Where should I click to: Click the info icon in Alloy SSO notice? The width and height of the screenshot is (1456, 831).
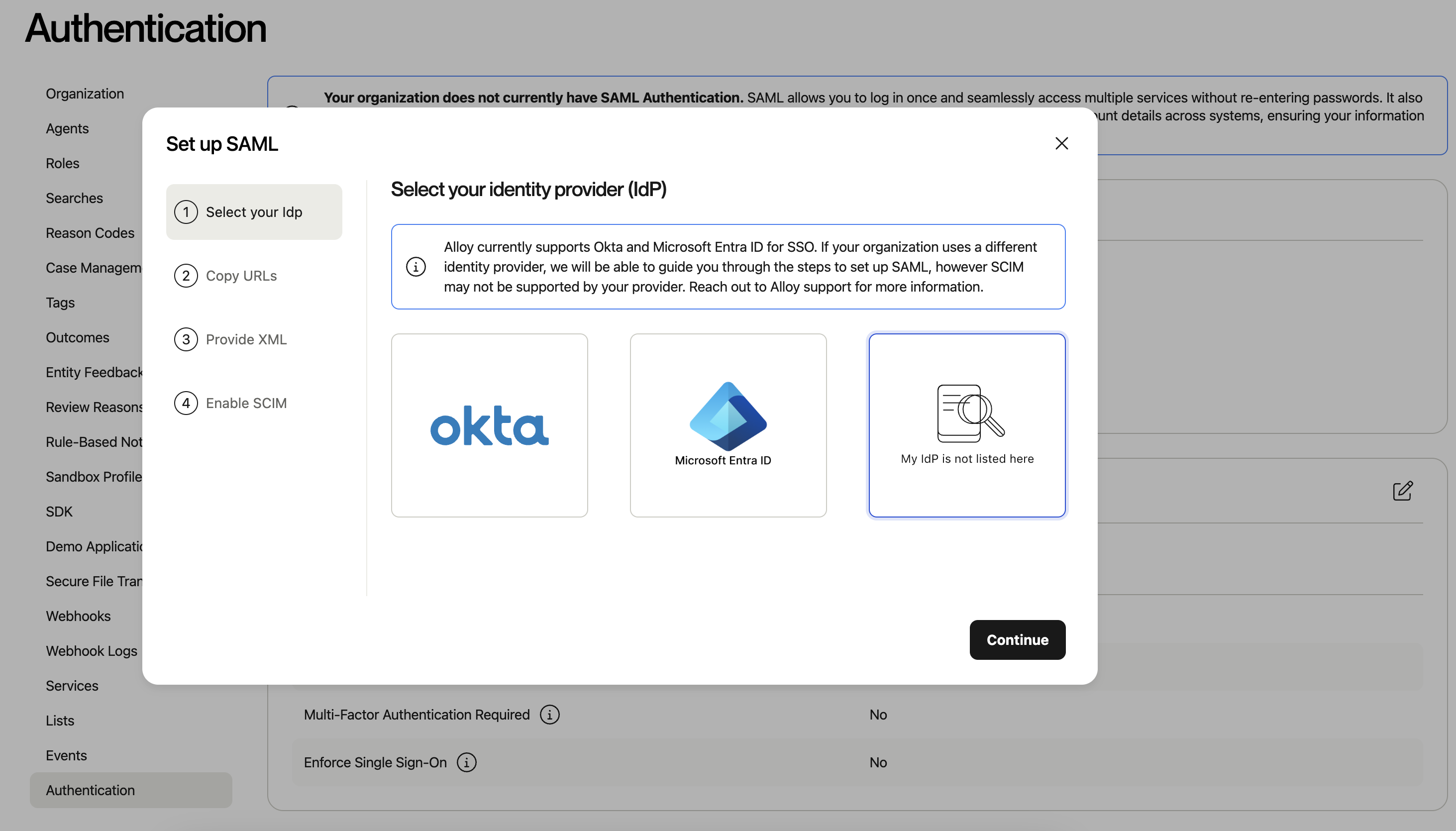pos(416,267)
